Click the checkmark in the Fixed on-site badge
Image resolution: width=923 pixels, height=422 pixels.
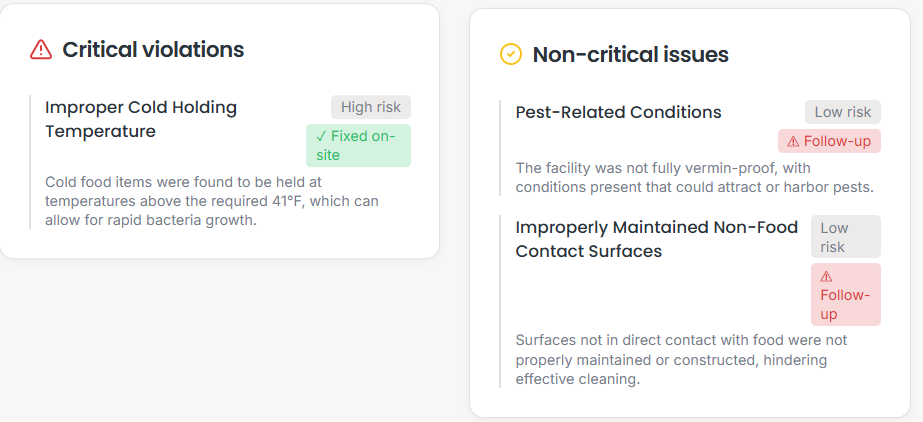[321, 137]
